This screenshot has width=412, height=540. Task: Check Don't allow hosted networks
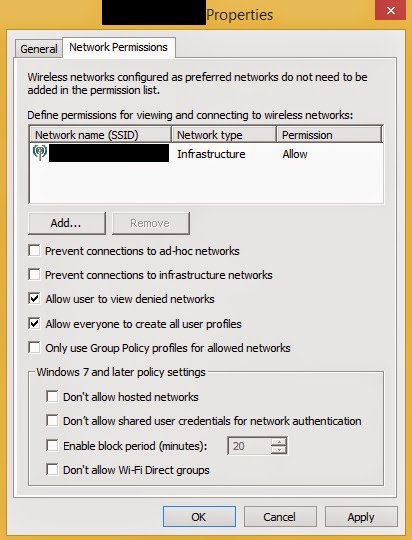coord(52,396)
